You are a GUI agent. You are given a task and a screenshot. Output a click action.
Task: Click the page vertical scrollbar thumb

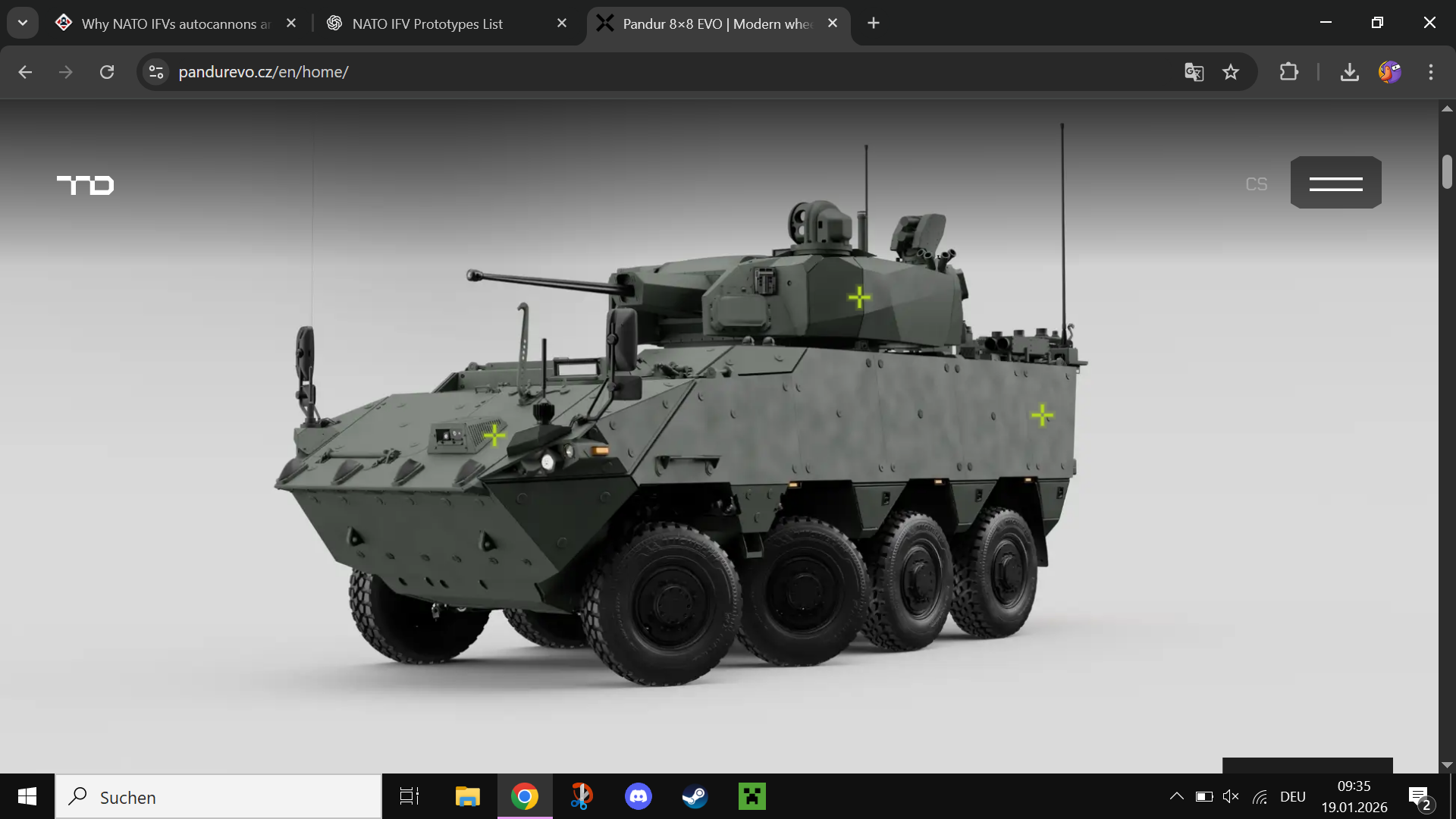1447,171
